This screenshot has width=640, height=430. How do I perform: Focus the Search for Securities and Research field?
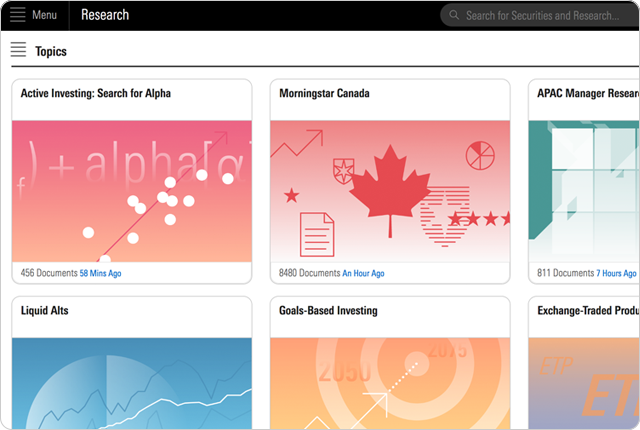(x=542, y=15)
